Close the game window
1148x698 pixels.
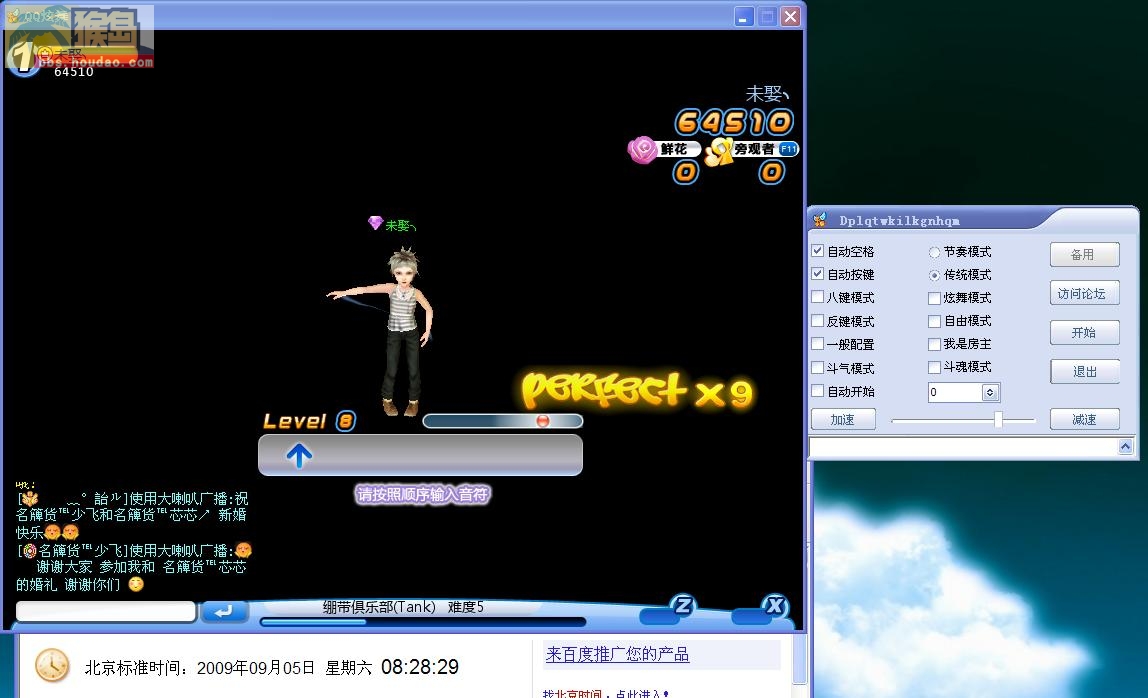click(x=790, y=16)
